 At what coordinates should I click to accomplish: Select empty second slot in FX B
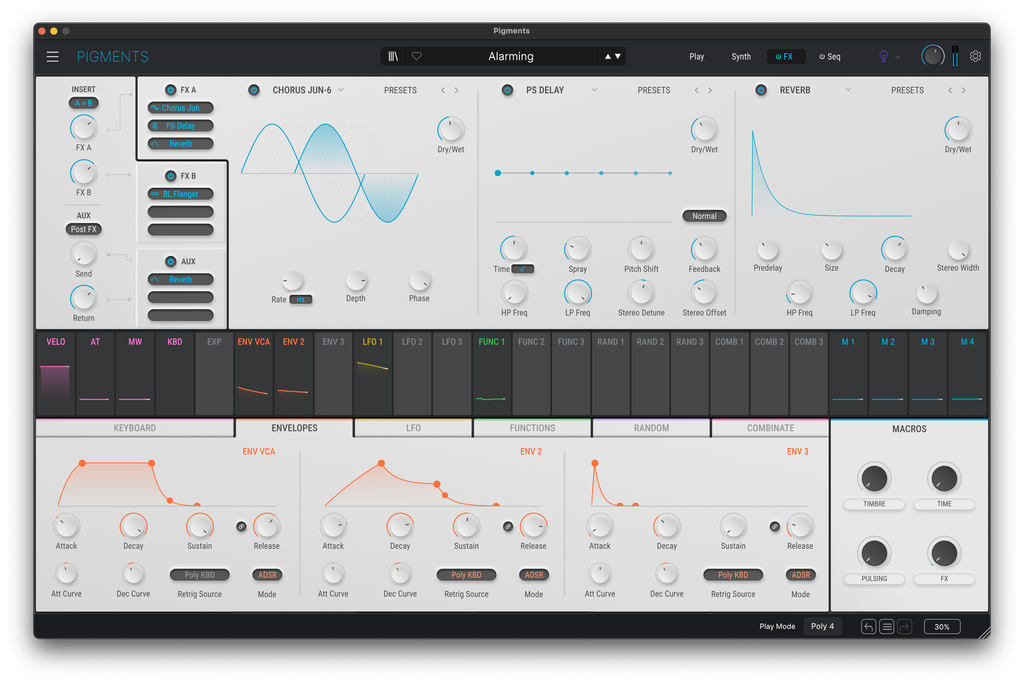click(x=181, y=212)
